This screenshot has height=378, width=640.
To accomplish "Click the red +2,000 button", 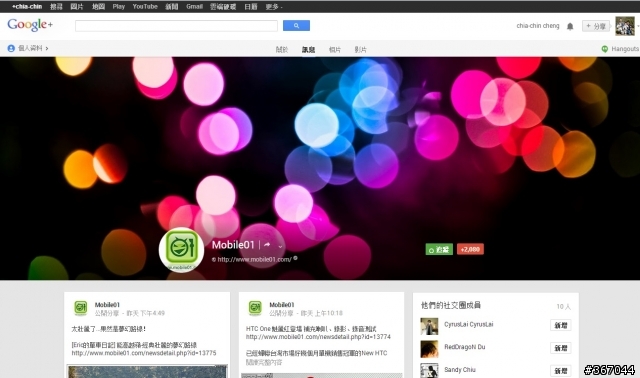I will pos(470,249).
